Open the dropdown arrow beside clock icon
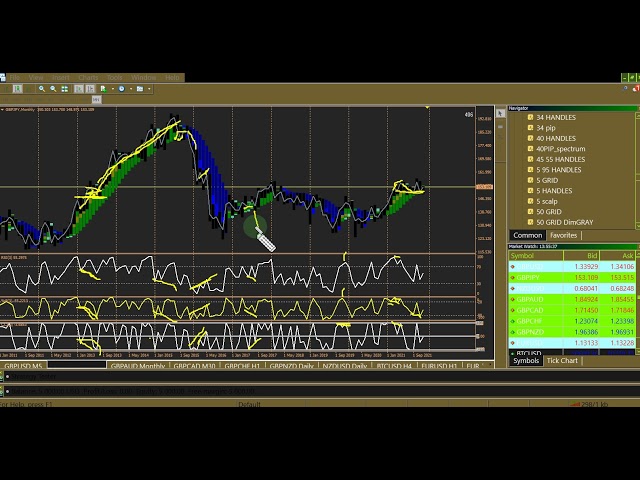This screenshot has height=480, width=640. click(x=131, y=89)
